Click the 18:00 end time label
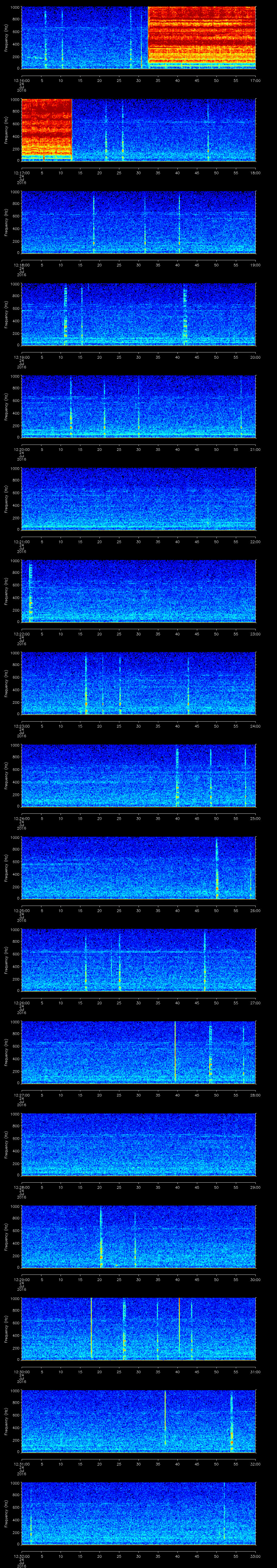The height and width of the screenshot is (1568, 277). pos(256,173)
